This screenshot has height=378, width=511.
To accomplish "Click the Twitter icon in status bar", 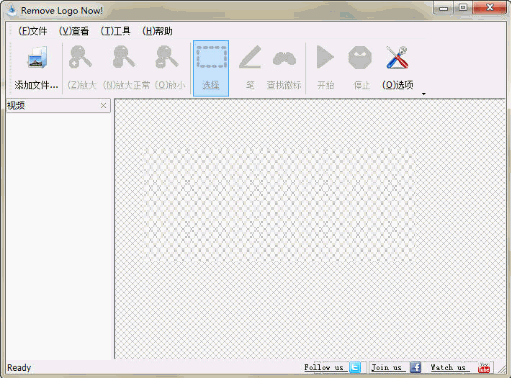I will tap(355, 367).
